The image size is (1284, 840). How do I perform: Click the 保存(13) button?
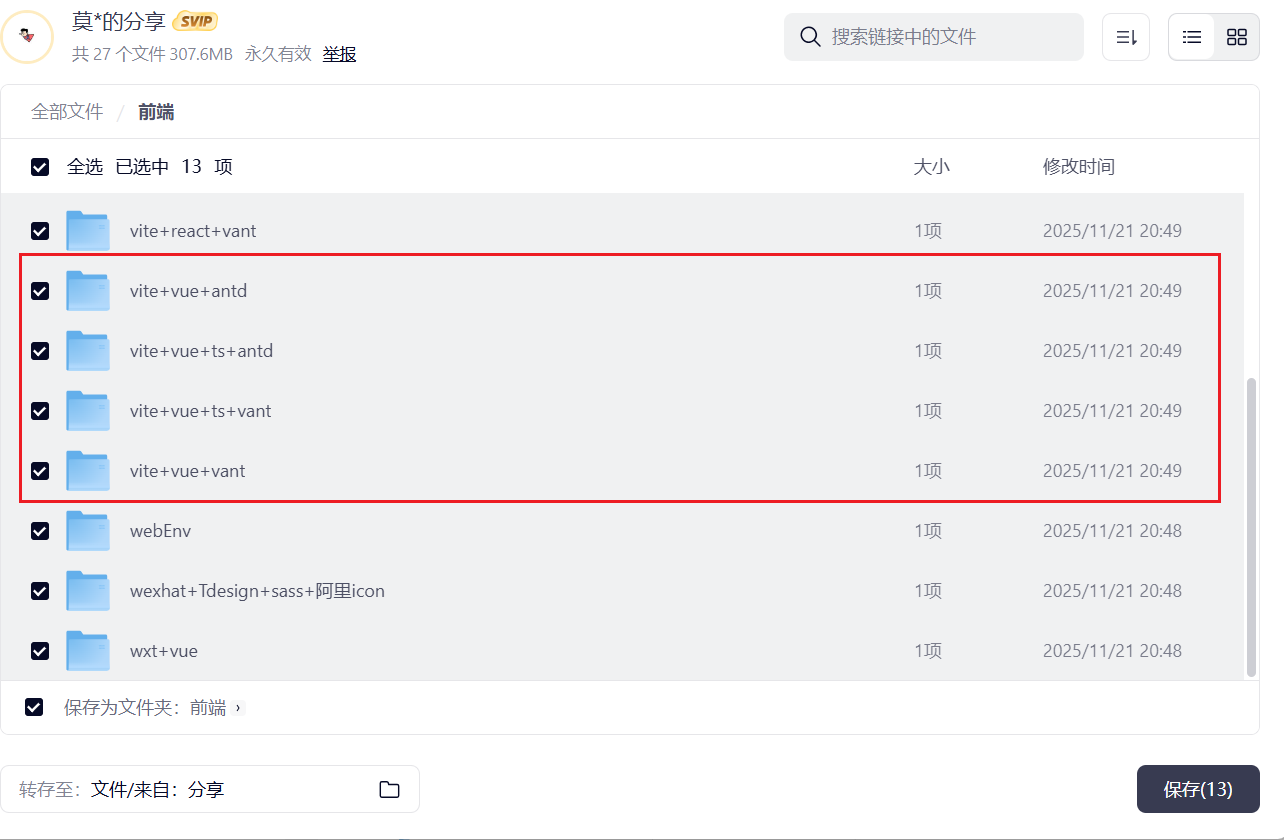pyautogui.click(x=1198, y=789)
